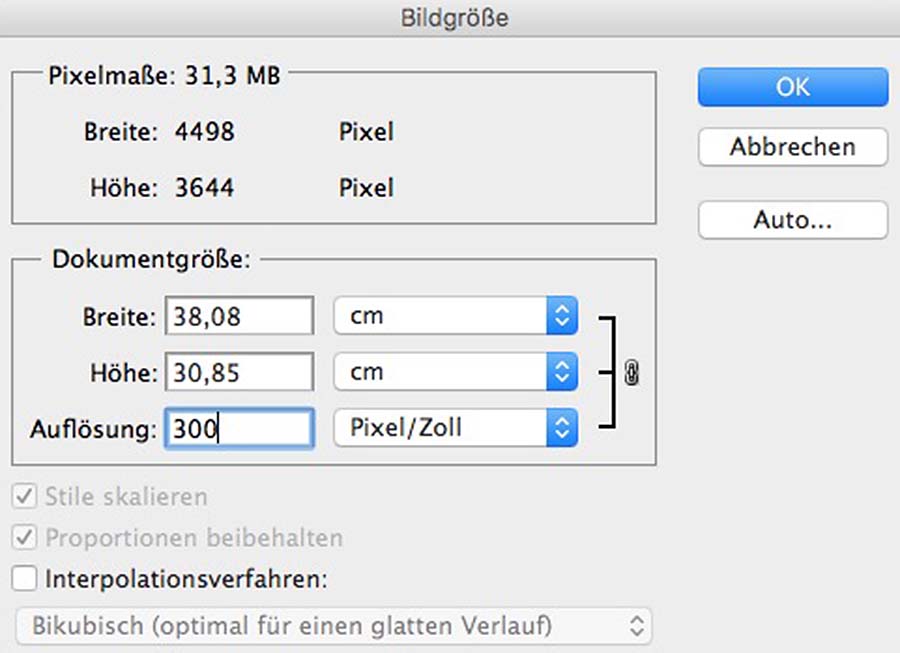This screenshot has width=900, height=653.
Task: Click the Breite document width field
Action: (239, 316)
